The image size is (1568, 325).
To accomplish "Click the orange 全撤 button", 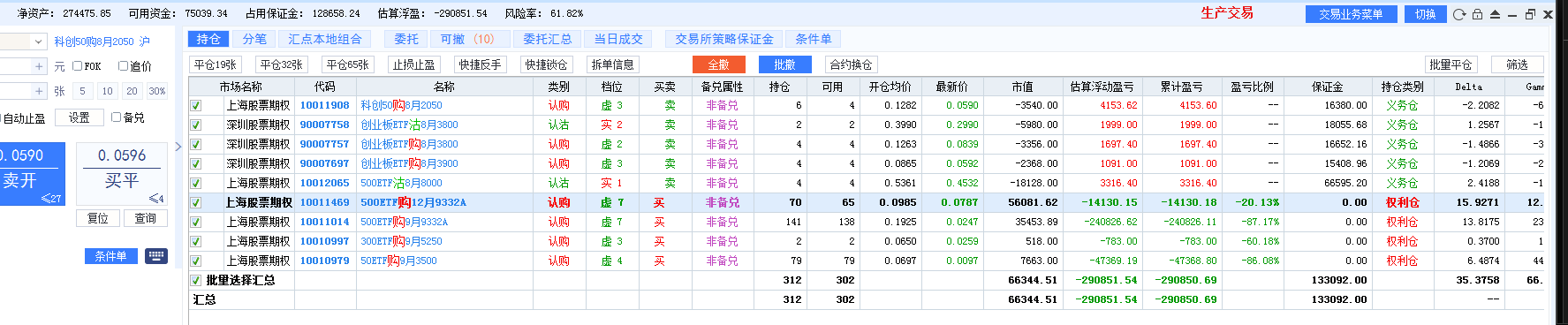I will (x=718, y=64).
